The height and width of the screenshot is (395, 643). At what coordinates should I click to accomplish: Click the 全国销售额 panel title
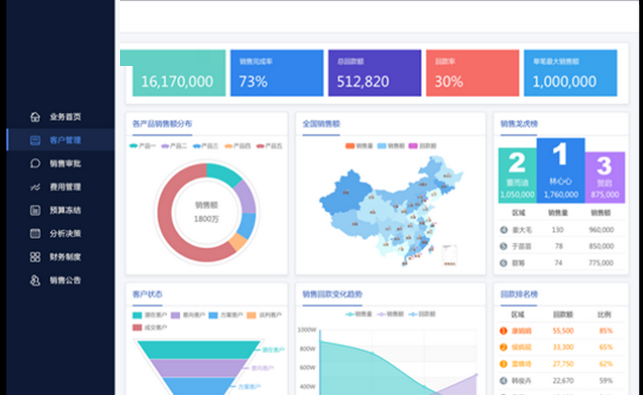321,124
